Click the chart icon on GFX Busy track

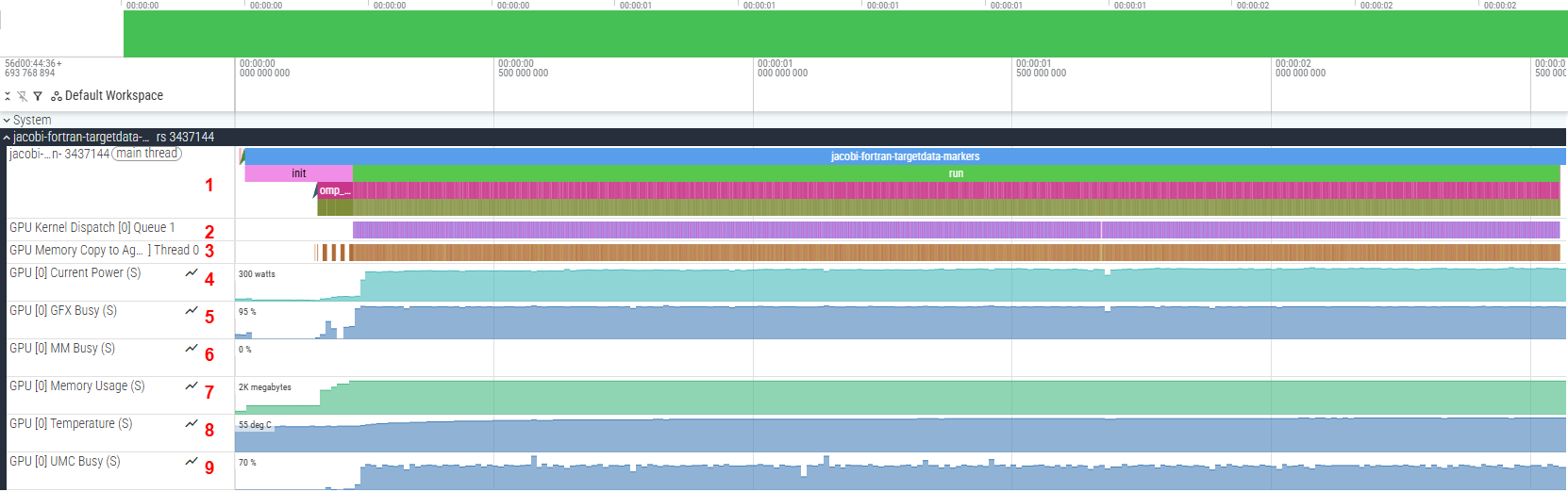pyautogui.click(x=192, y=310)
